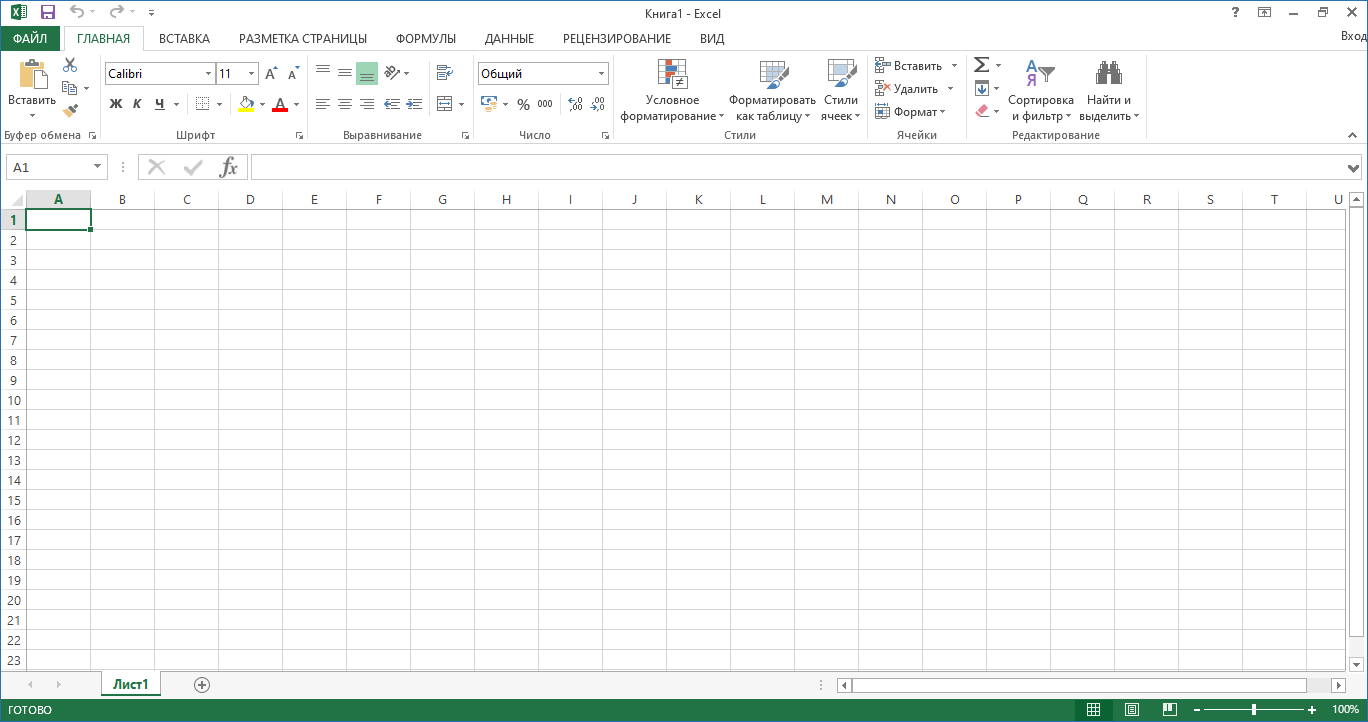Click the AutoSum sigma icon
The image size is (1368, 722).
(x=981, y=65)
